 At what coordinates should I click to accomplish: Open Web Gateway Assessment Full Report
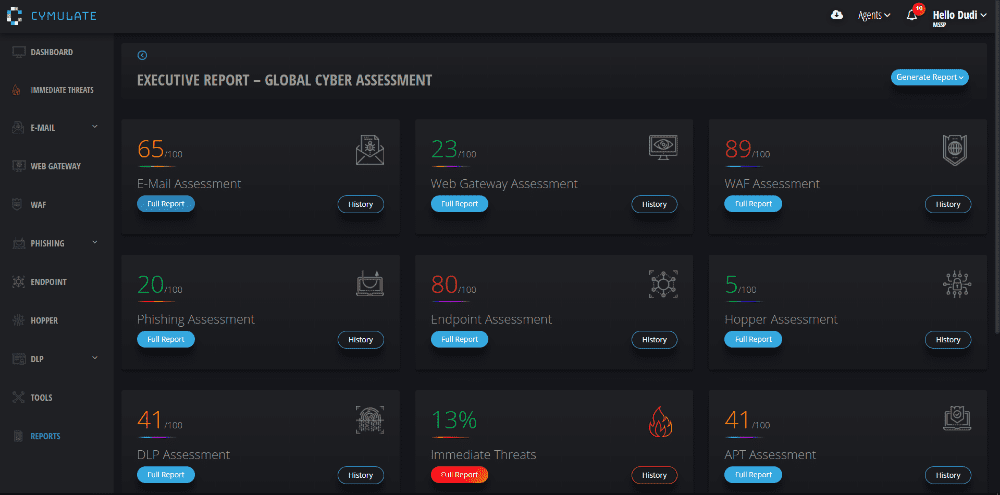459,204
